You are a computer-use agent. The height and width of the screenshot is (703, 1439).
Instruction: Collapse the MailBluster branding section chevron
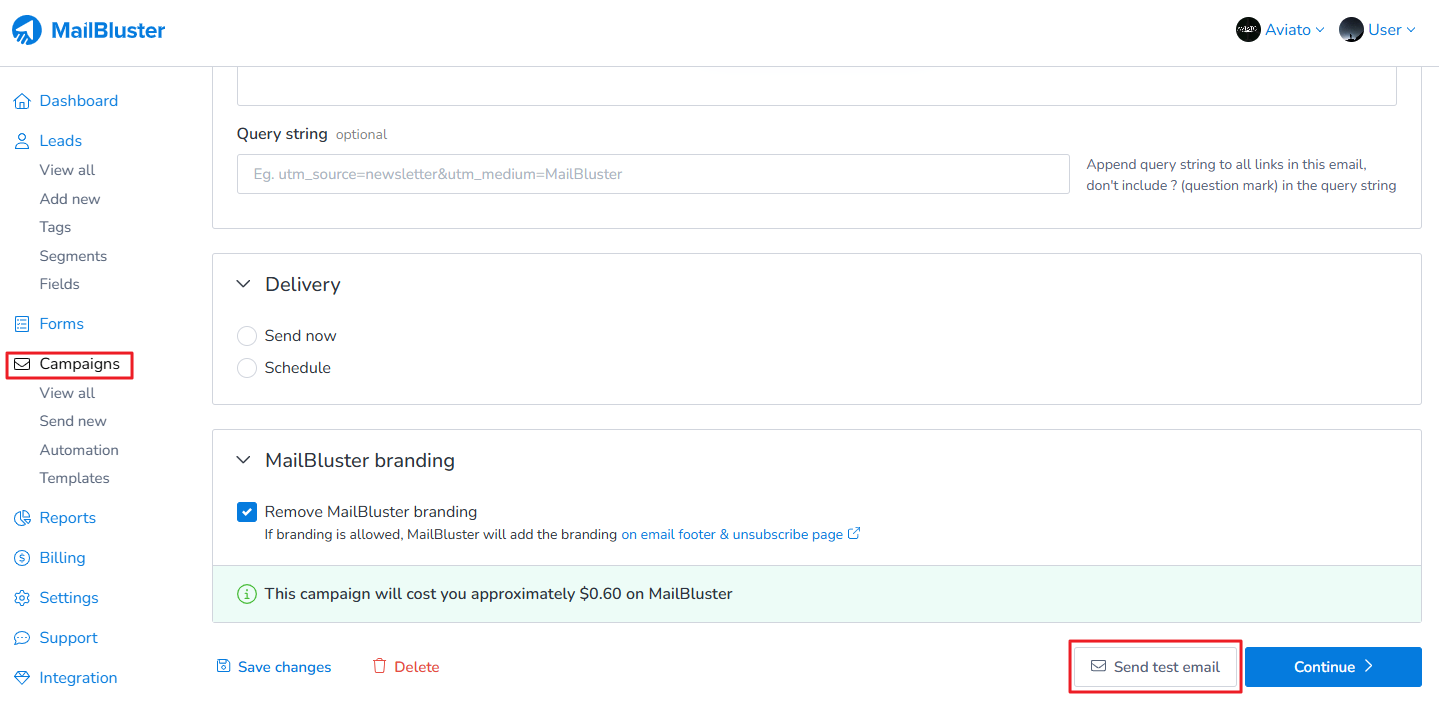tap(243, 461)
